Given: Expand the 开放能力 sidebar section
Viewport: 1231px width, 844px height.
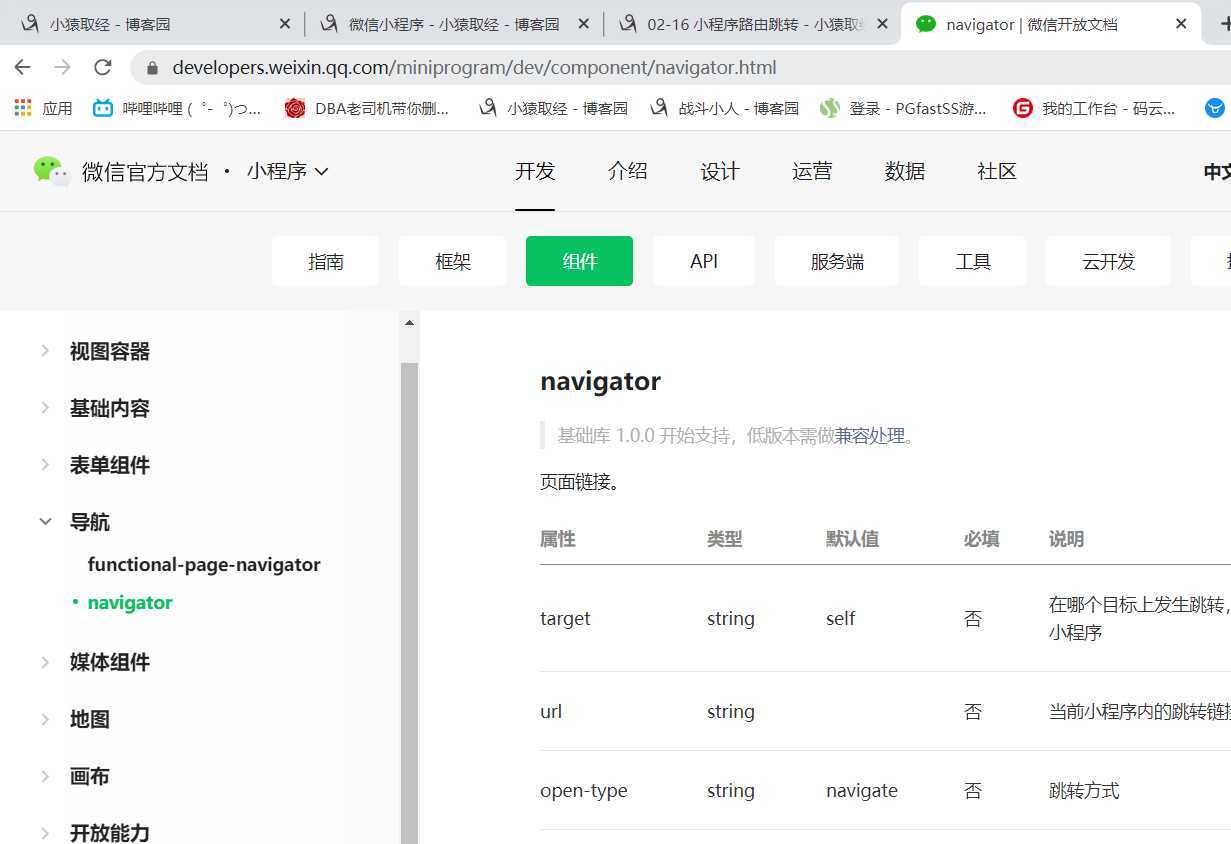Looking at the screenshot, I should pos(95,833).
